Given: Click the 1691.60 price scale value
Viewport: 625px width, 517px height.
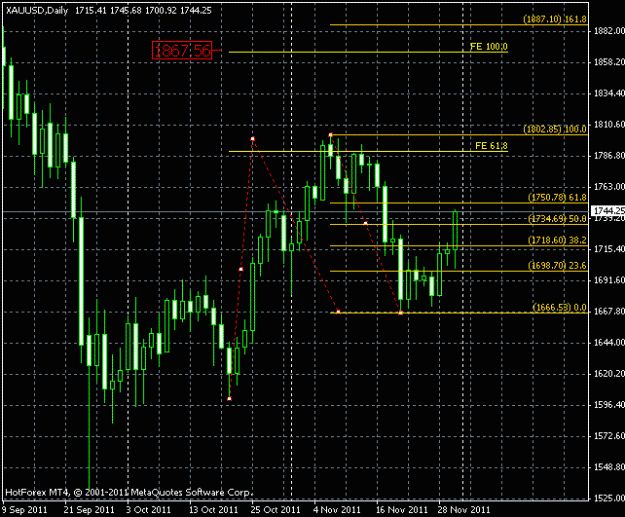Looking at the screenshot, I should coord(609,281).
